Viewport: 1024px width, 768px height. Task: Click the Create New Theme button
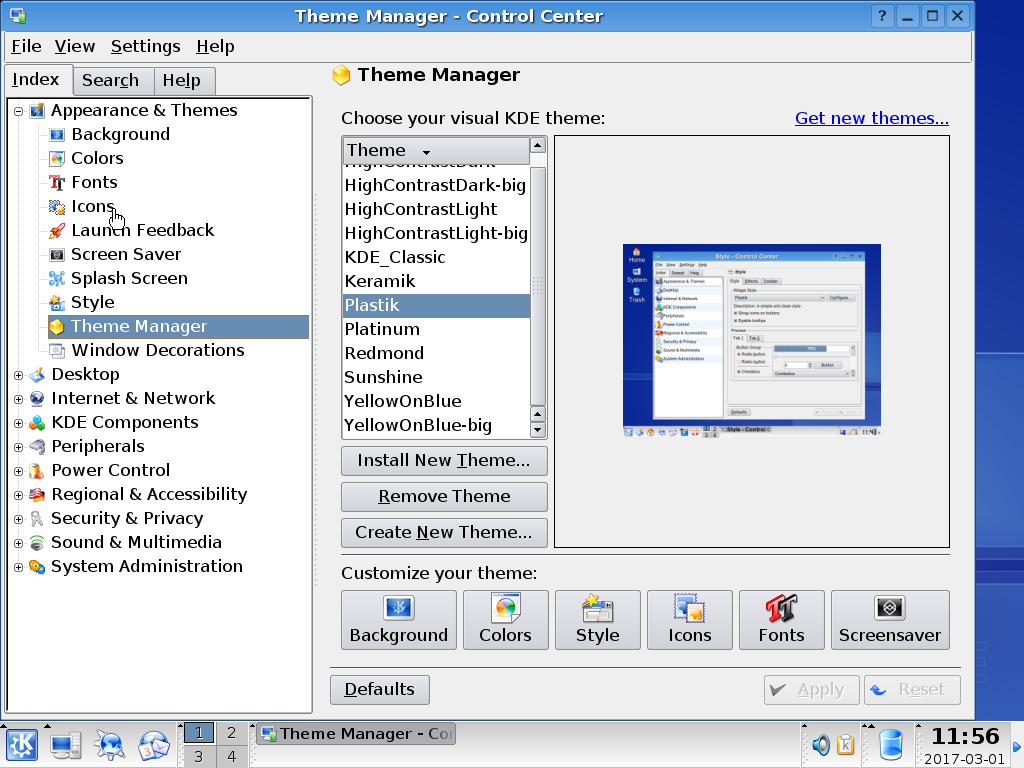[x=444, y=532]
